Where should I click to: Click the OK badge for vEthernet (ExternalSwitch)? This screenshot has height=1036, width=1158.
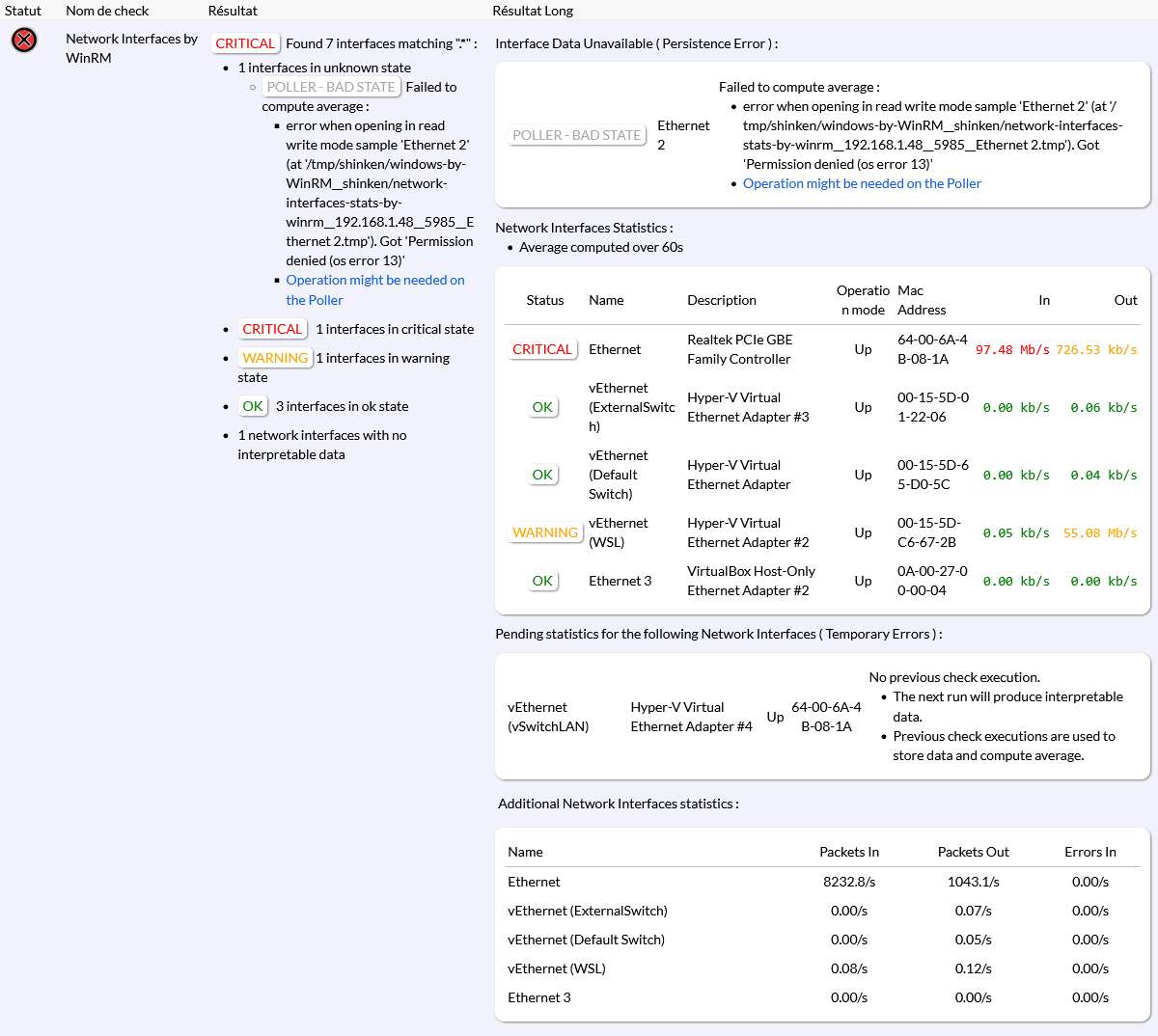(542, 407)
